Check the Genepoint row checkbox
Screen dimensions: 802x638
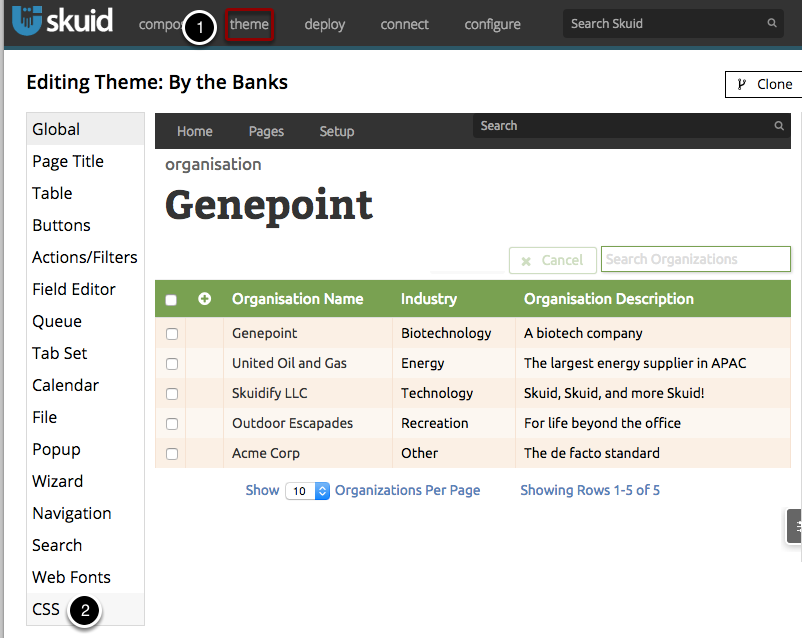172,334
